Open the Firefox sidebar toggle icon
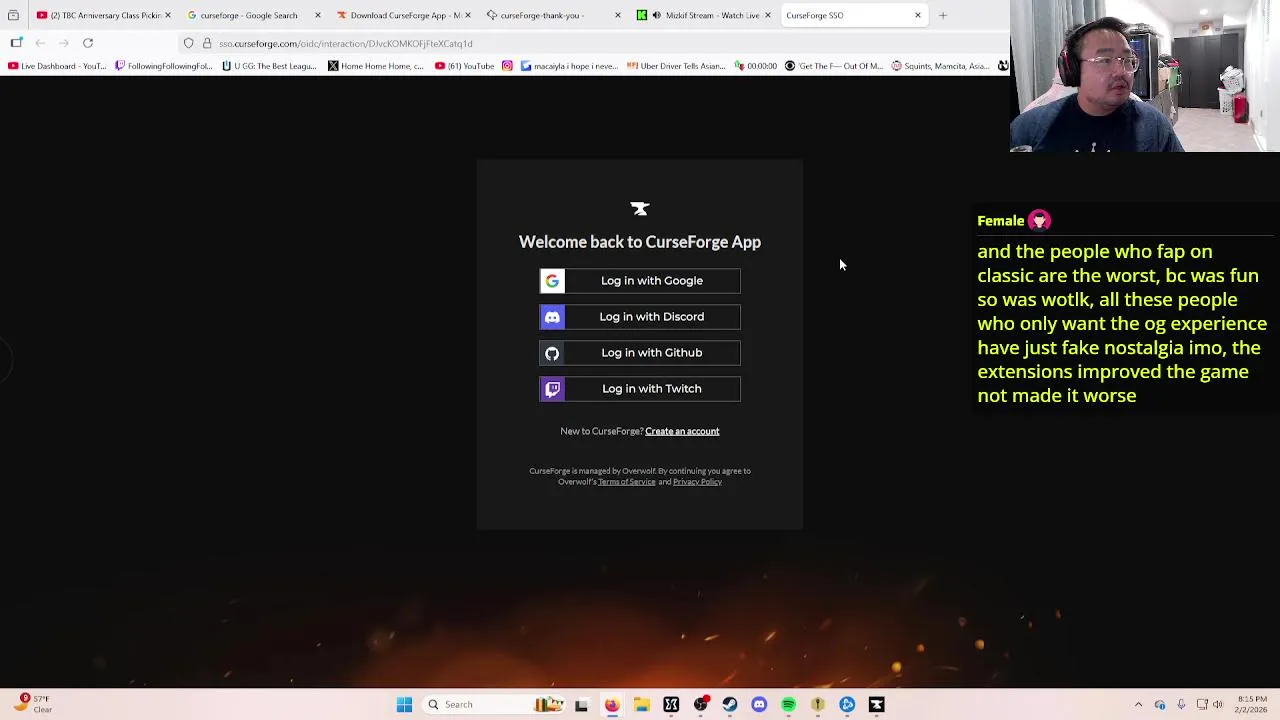The height and width of the screenshot is (720, 1280). point(16,43)
